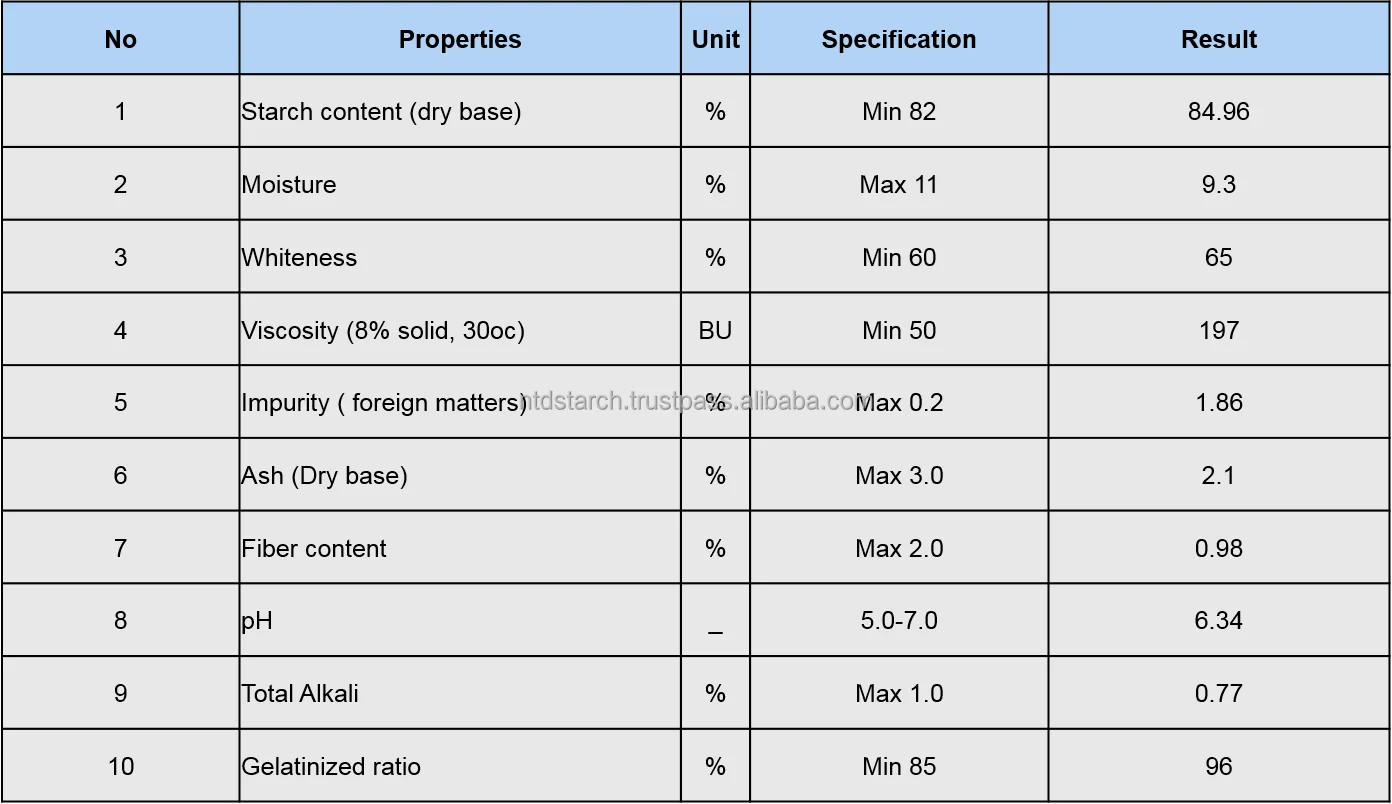Select the "Viscosity (8% solid, 30oc)" cell
The height and width of the screenshot is (804, 1392).
point(383,330)
